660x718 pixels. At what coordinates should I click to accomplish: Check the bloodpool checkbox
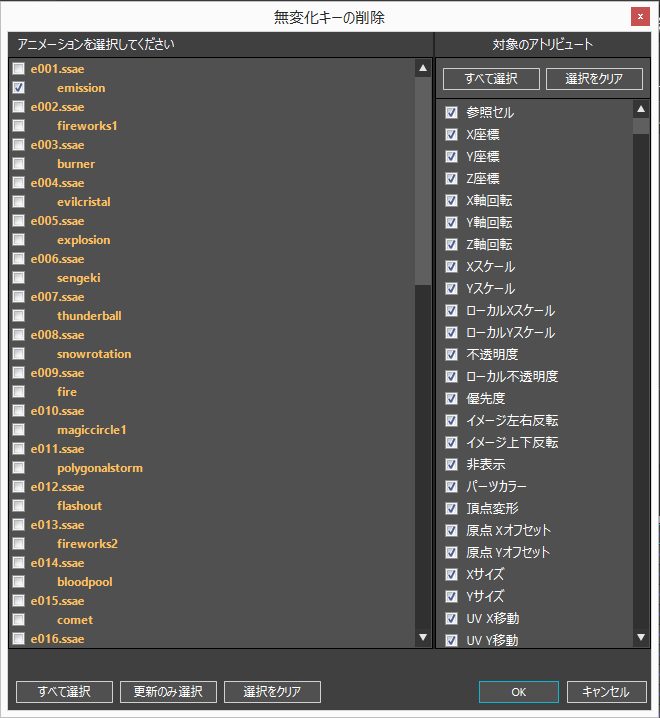pyautogui.click(x=18, y=582)
